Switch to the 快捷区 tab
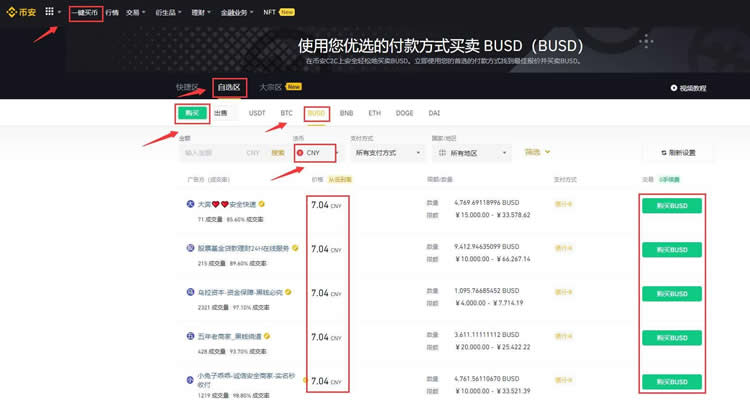Viewport: 750px width, 403px height. coord(187,87)
